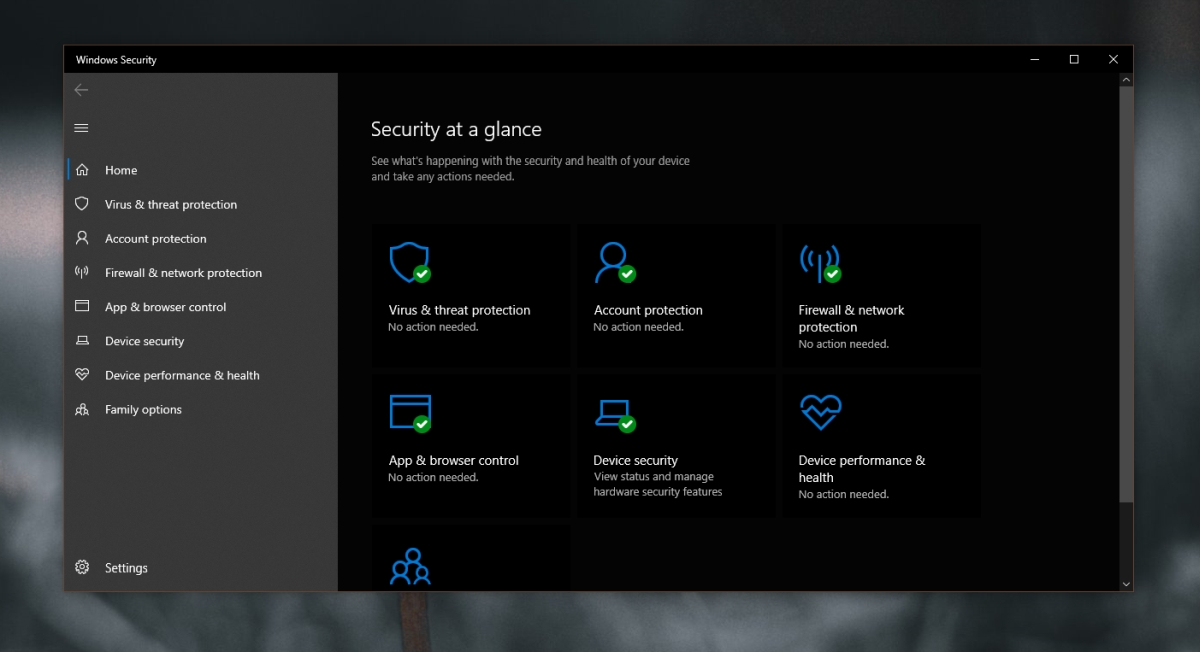
Task: Click the scrollbar up arrow
Action: [1126, 80]
